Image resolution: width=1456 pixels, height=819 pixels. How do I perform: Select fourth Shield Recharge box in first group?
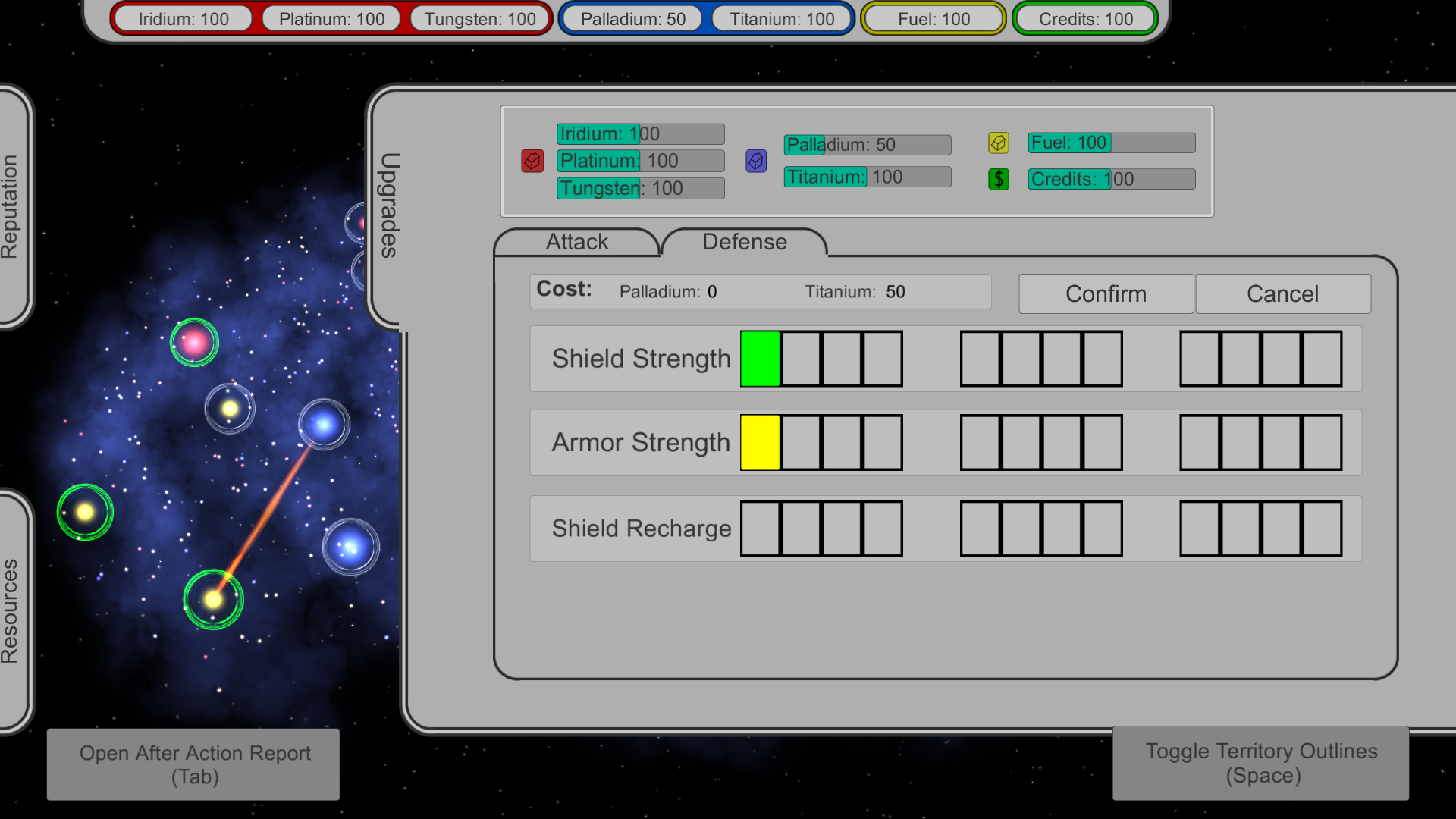883,529
